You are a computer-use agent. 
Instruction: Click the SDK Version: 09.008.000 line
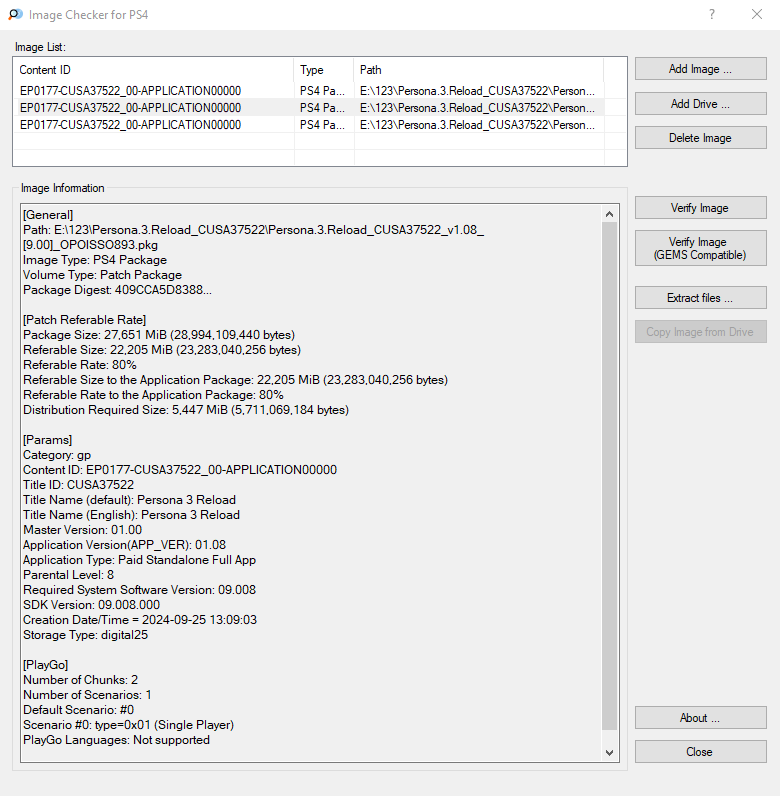coord(91,605)
